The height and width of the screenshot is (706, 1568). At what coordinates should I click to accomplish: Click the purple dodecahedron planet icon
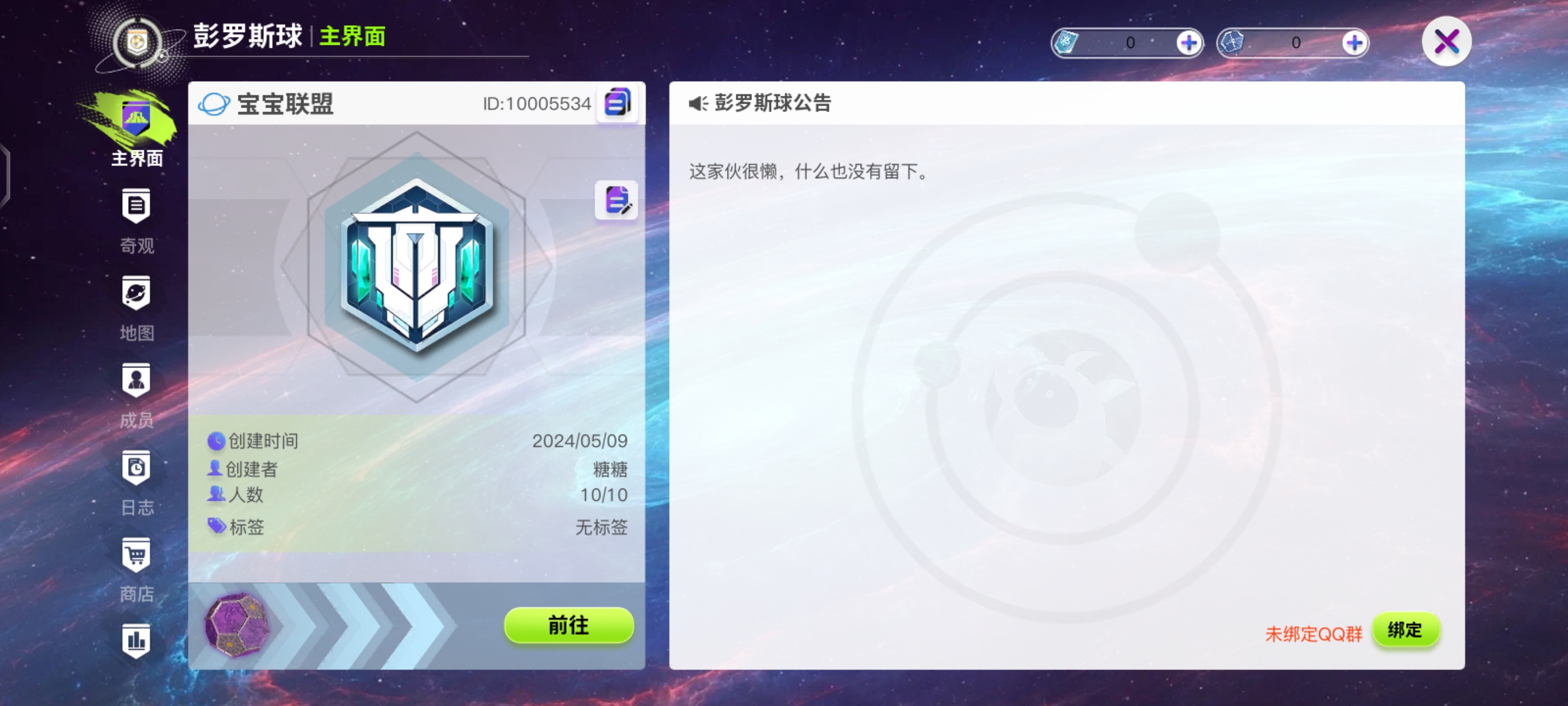pos(237,625)
